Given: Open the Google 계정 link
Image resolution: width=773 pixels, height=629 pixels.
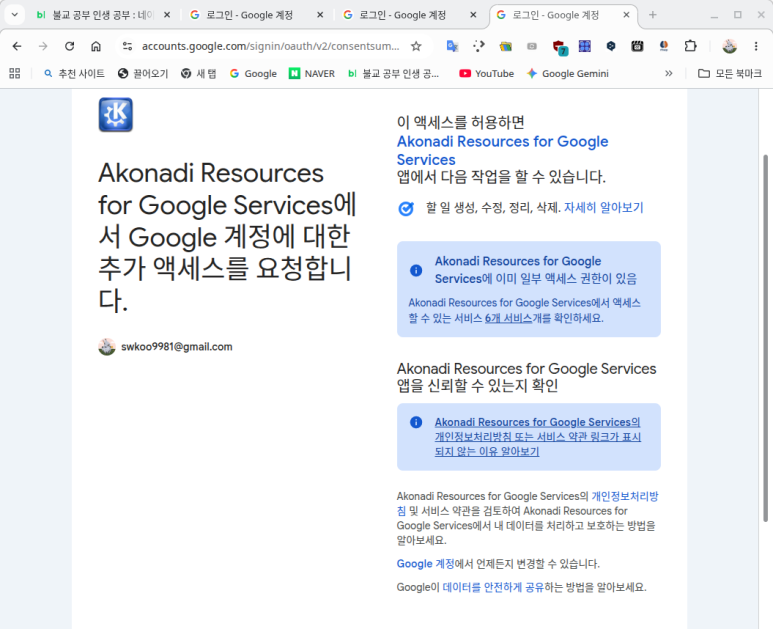Looking at the screenshot, I should pyautogui.click(x=425, y=564).
